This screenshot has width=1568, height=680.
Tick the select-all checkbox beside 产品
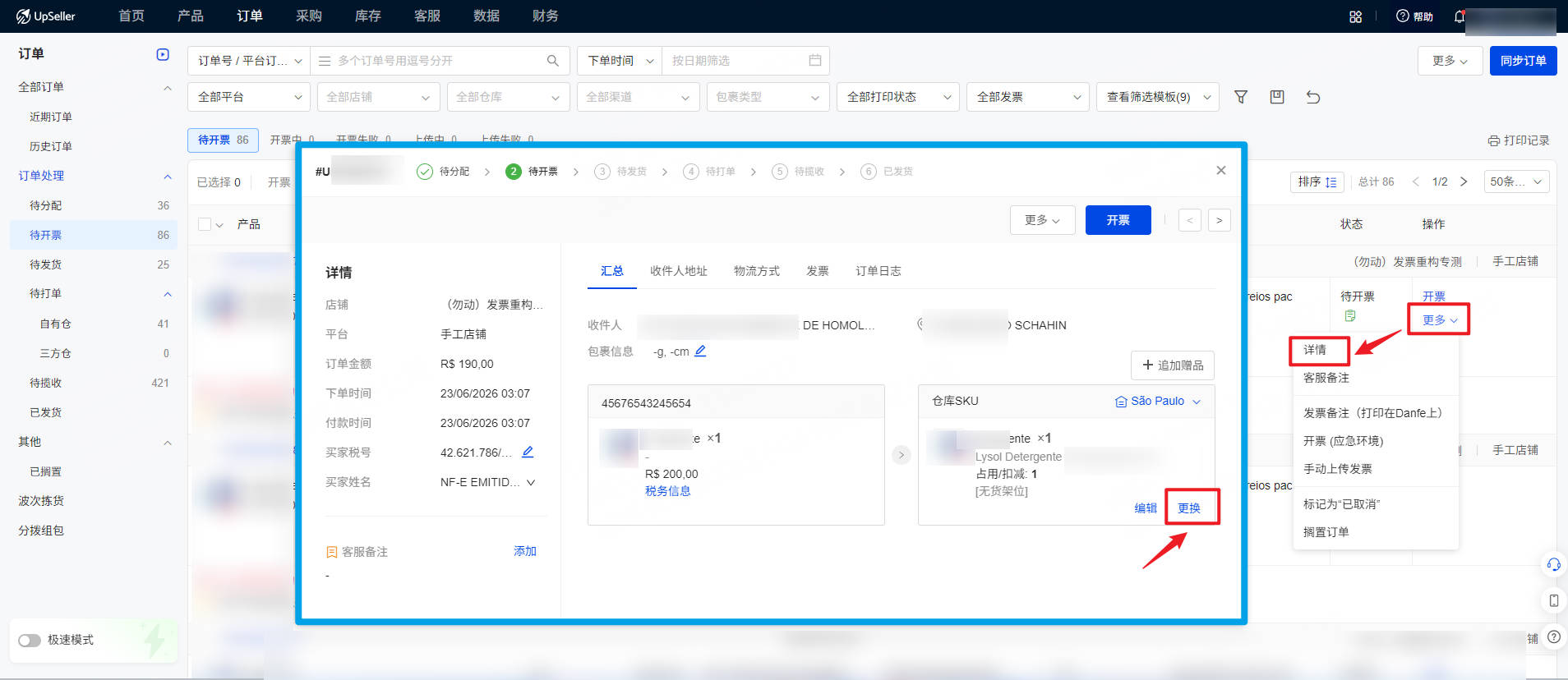pyautogui.click(x=205, y=224)
